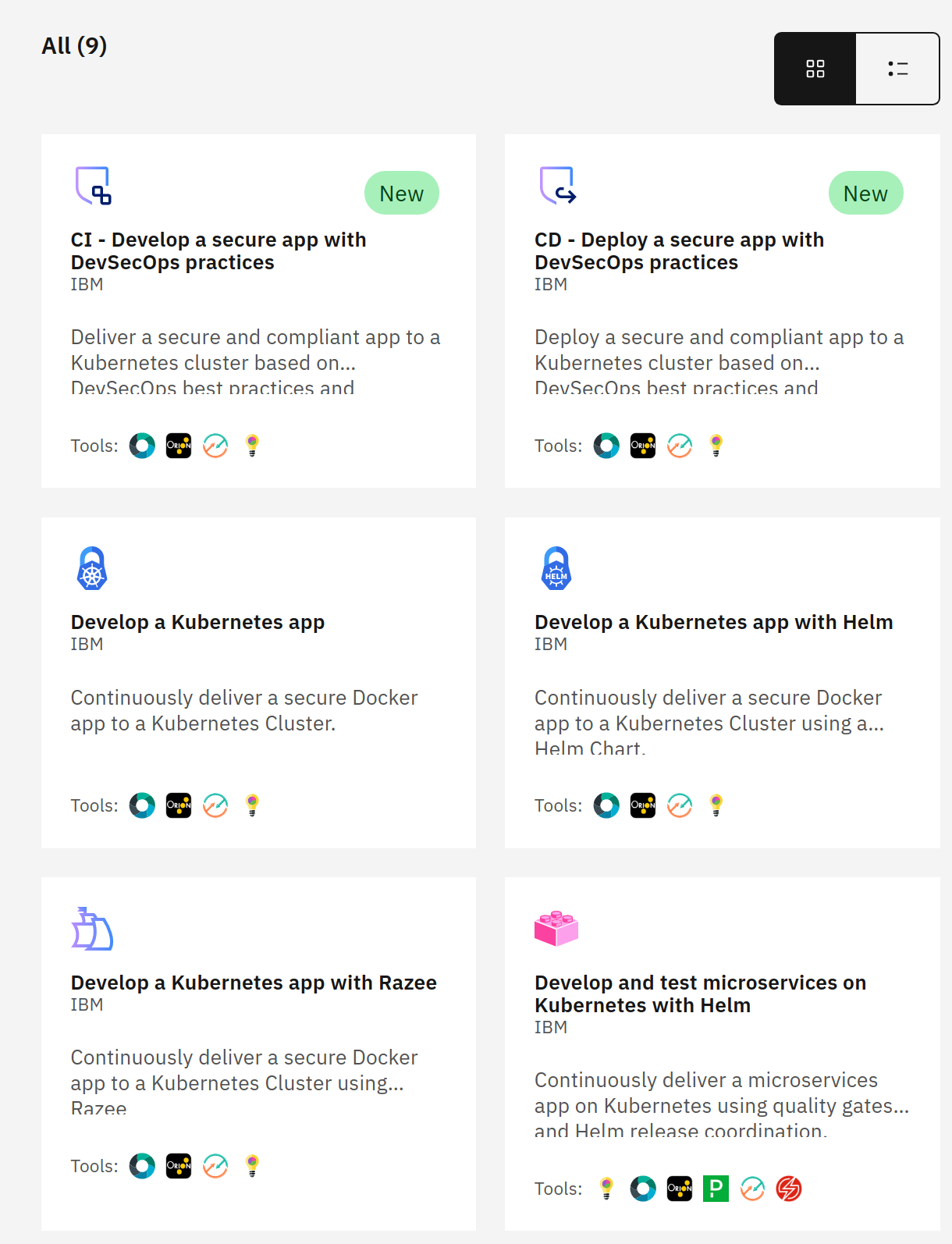The width and height of the screenshot is (952, 1244).
Task: Click the Razee ship icon
Action: (x=92, y=929)
